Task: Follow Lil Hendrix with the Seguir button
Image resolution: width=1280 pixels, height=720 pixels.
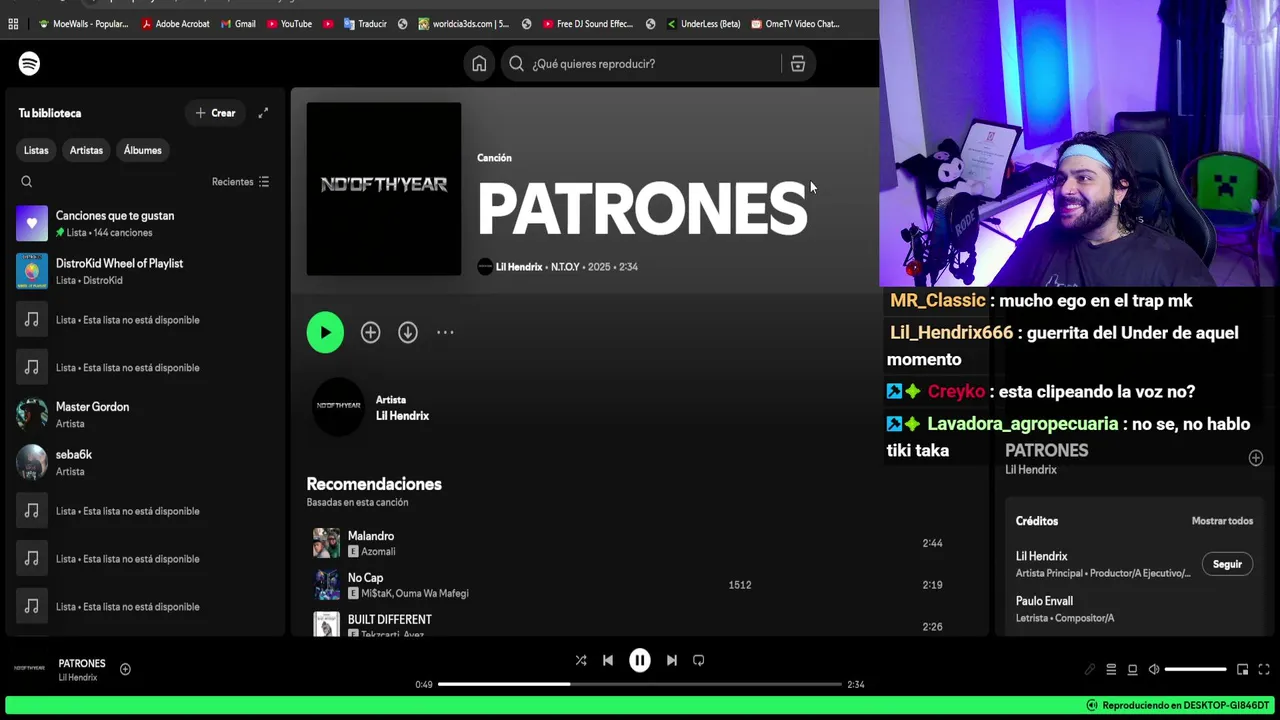Action: click(x=1227, y=564)
